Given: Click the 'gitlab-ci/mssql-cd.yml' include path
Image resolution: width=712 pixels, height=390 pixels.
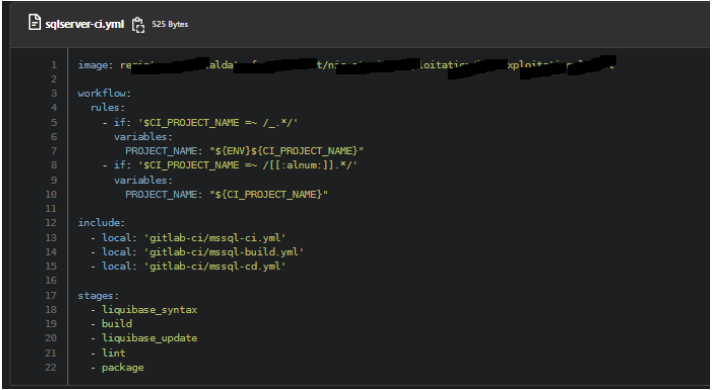Looking at the screenshot, I should click(215, 266).
